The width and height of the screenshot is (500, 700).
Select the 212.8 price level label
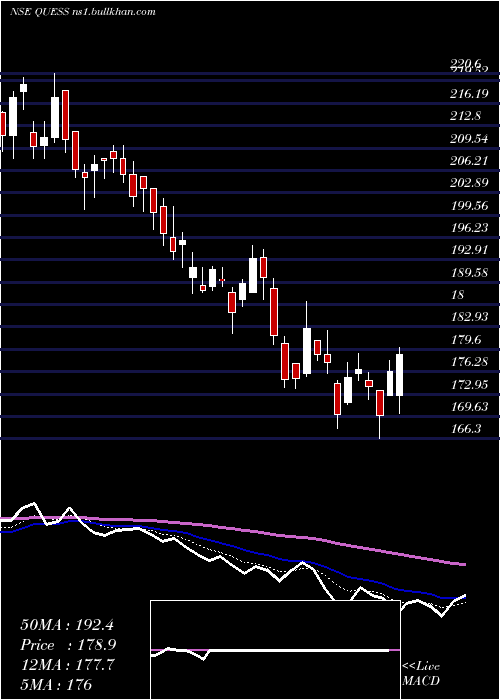click(x=466, y=116)
